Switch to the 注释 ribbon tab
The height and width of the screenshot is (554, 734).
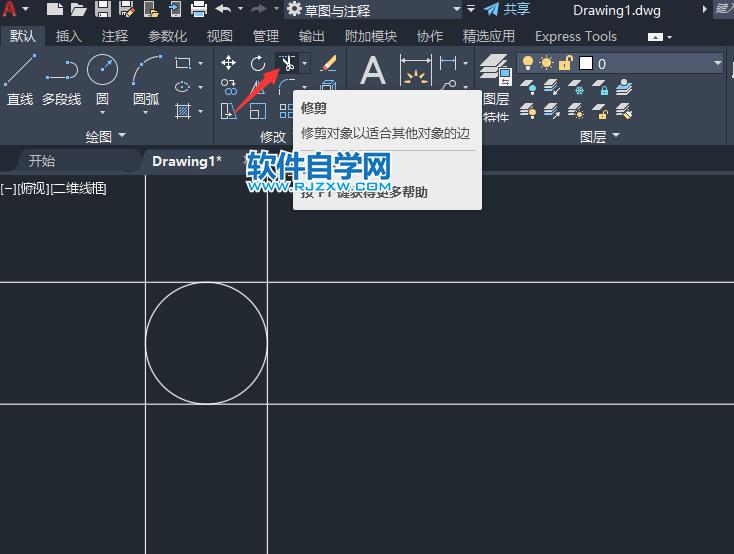[x=115, y=36]
